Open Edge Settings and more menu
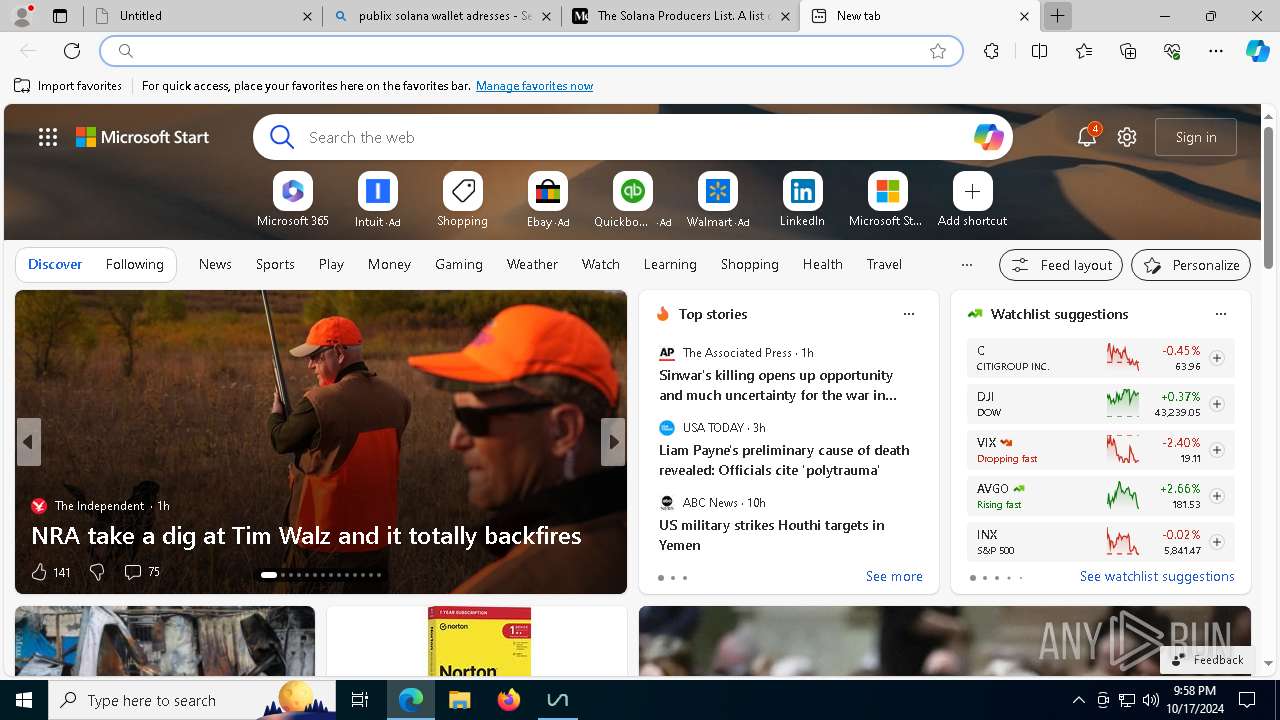 pyautogui.click(x=1216, y=51)
